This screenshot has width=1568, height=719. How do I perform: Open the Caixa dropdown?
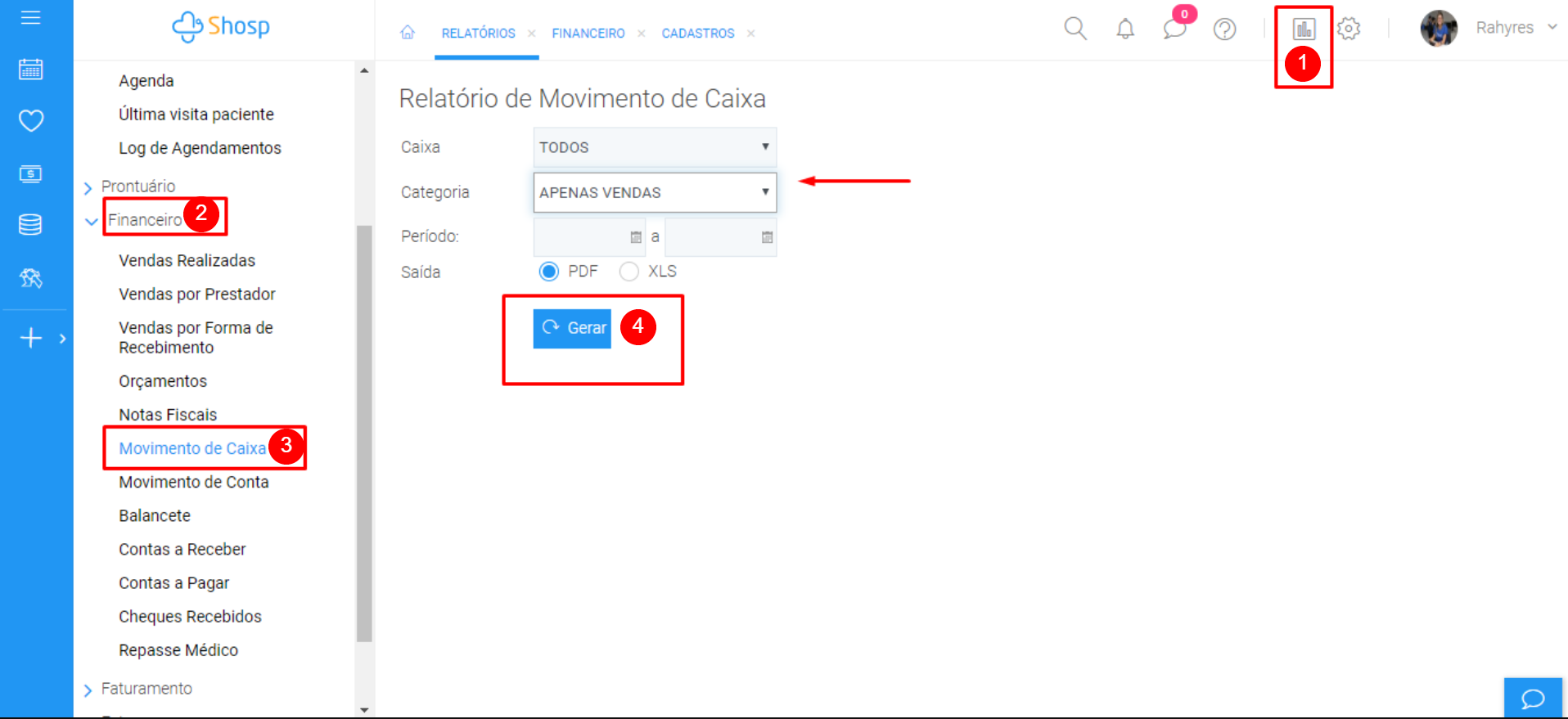pyautogui.click(x=655, y=147)
